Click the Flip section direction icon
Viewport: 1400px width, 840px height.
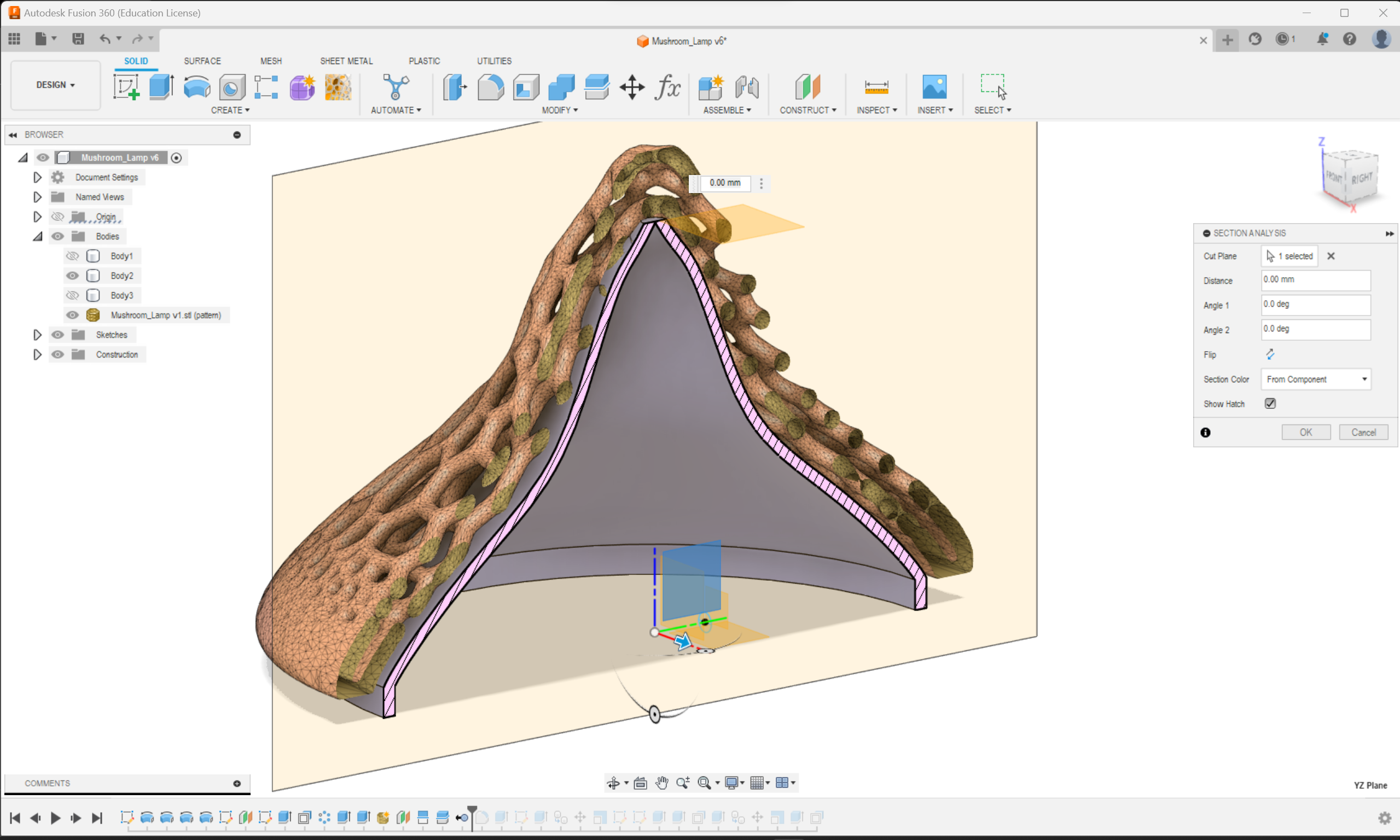(x=1270, y=354)
